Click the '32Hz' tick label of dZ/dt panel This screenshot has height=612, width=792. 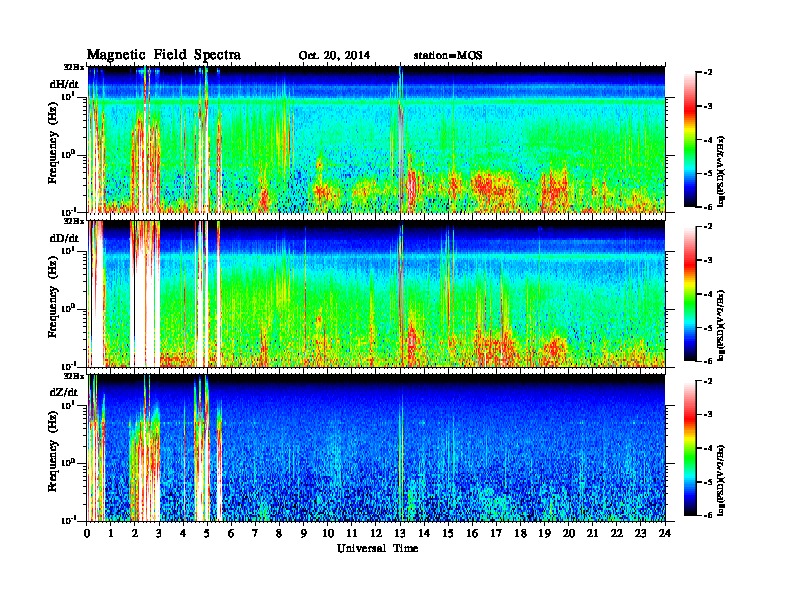[74, 376]
